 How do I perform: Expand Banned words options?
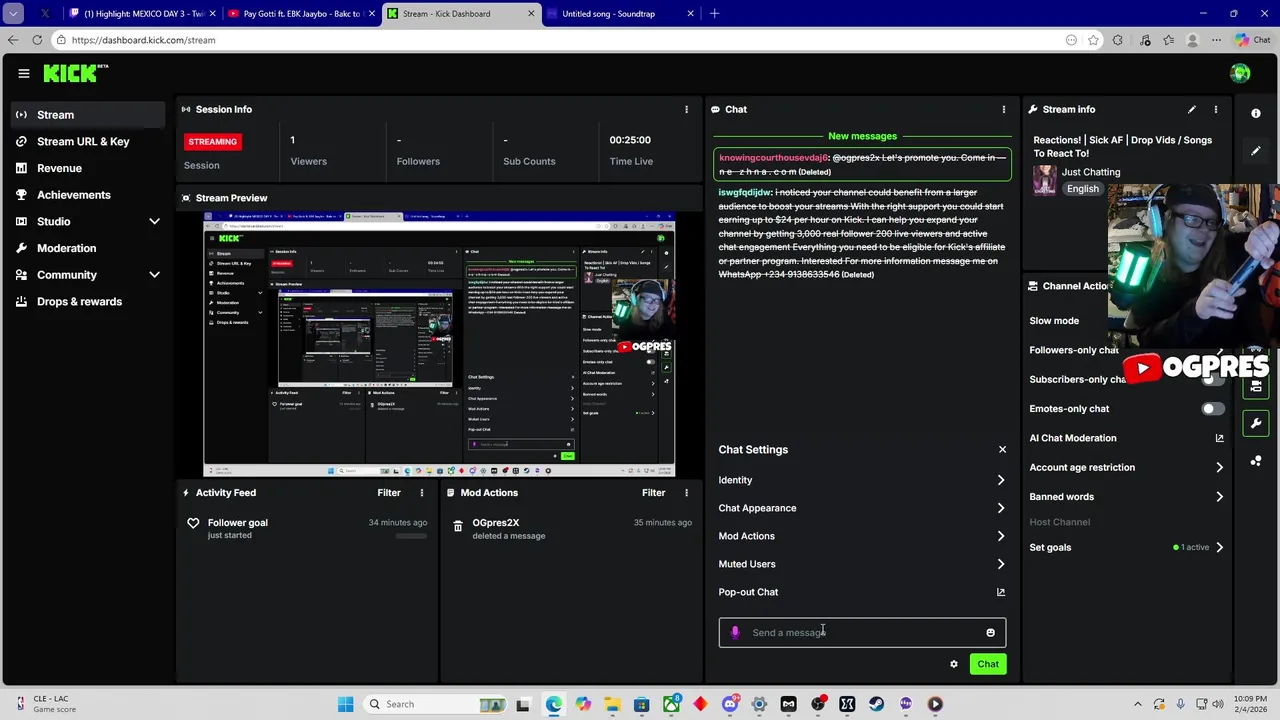(1127, 496)
